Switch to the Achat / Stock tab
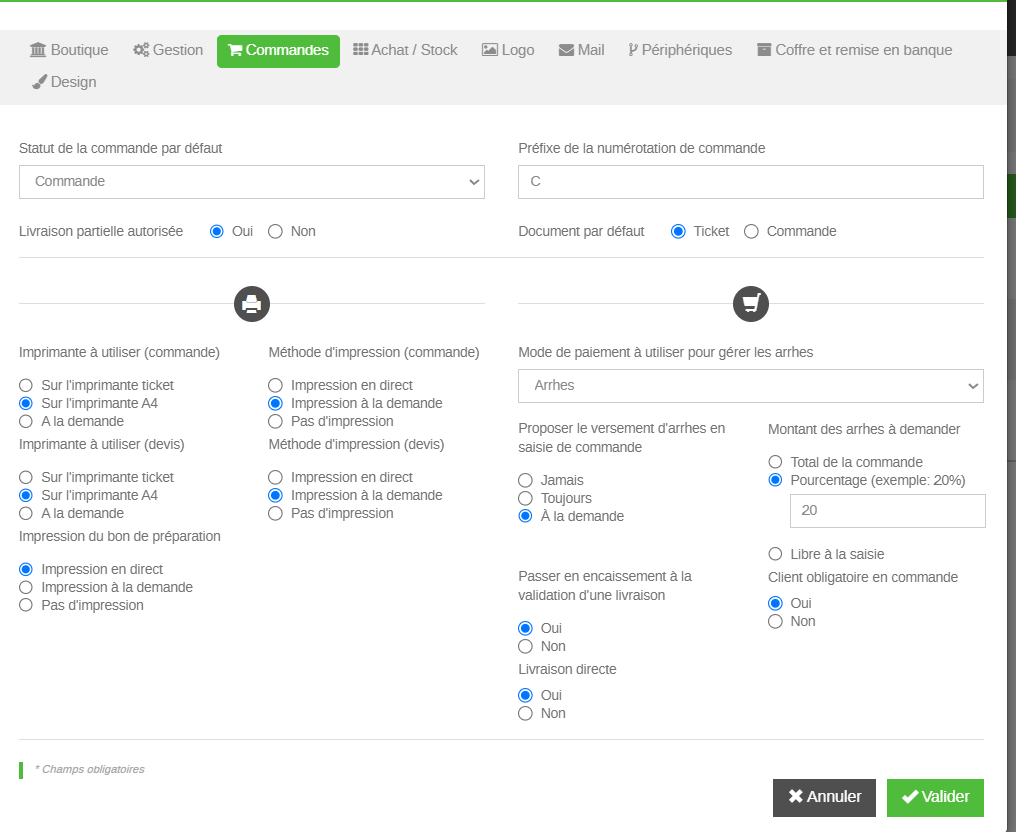This screenshot has width=1016, height=832. coord(405,50)
